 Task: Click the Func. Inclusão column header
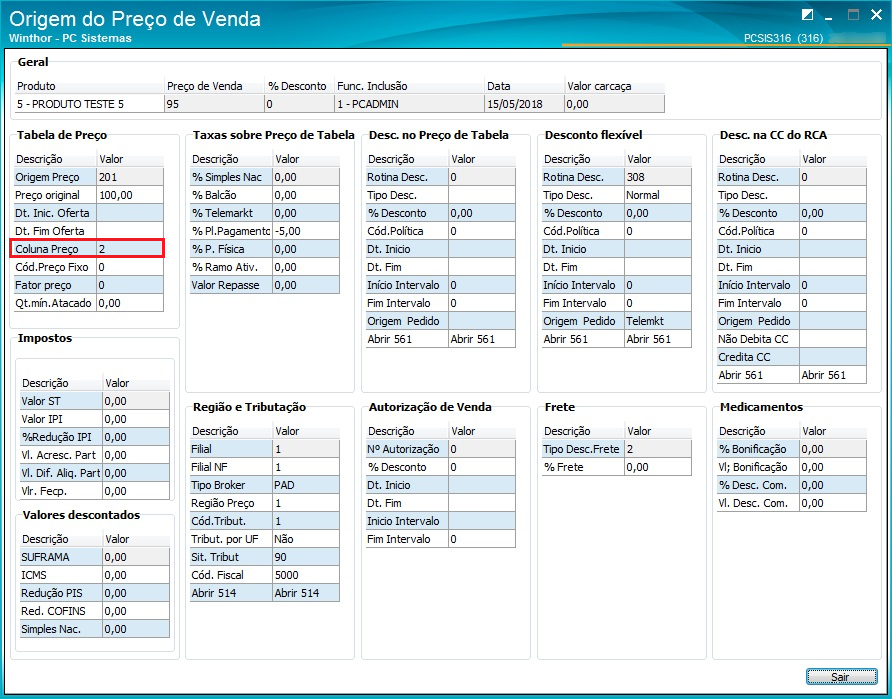click(410, 86)
